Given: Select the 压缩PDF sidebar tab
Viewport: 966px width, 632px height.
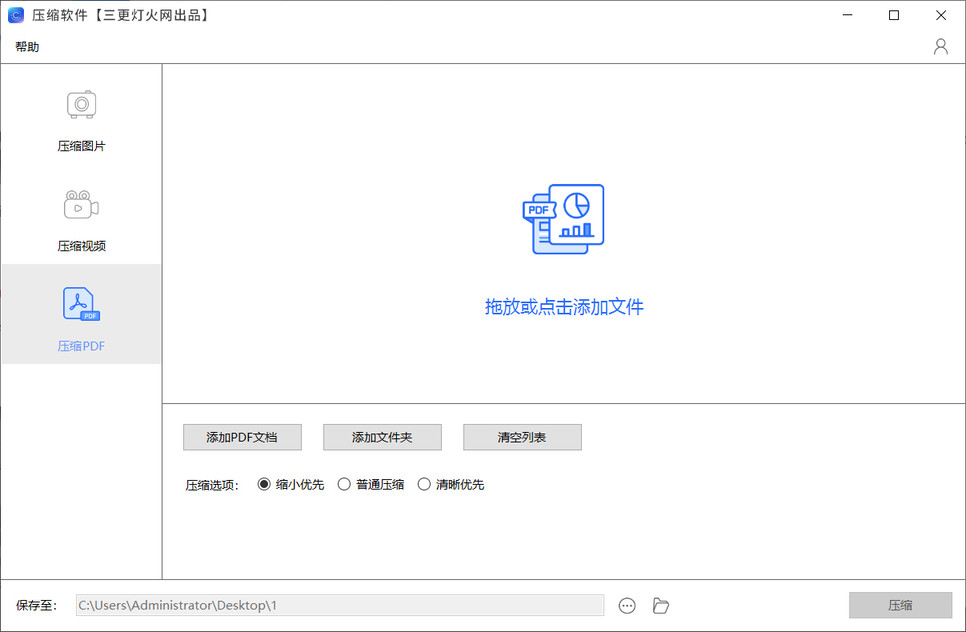Looking at the screenshot, I should tap(81, 314).
